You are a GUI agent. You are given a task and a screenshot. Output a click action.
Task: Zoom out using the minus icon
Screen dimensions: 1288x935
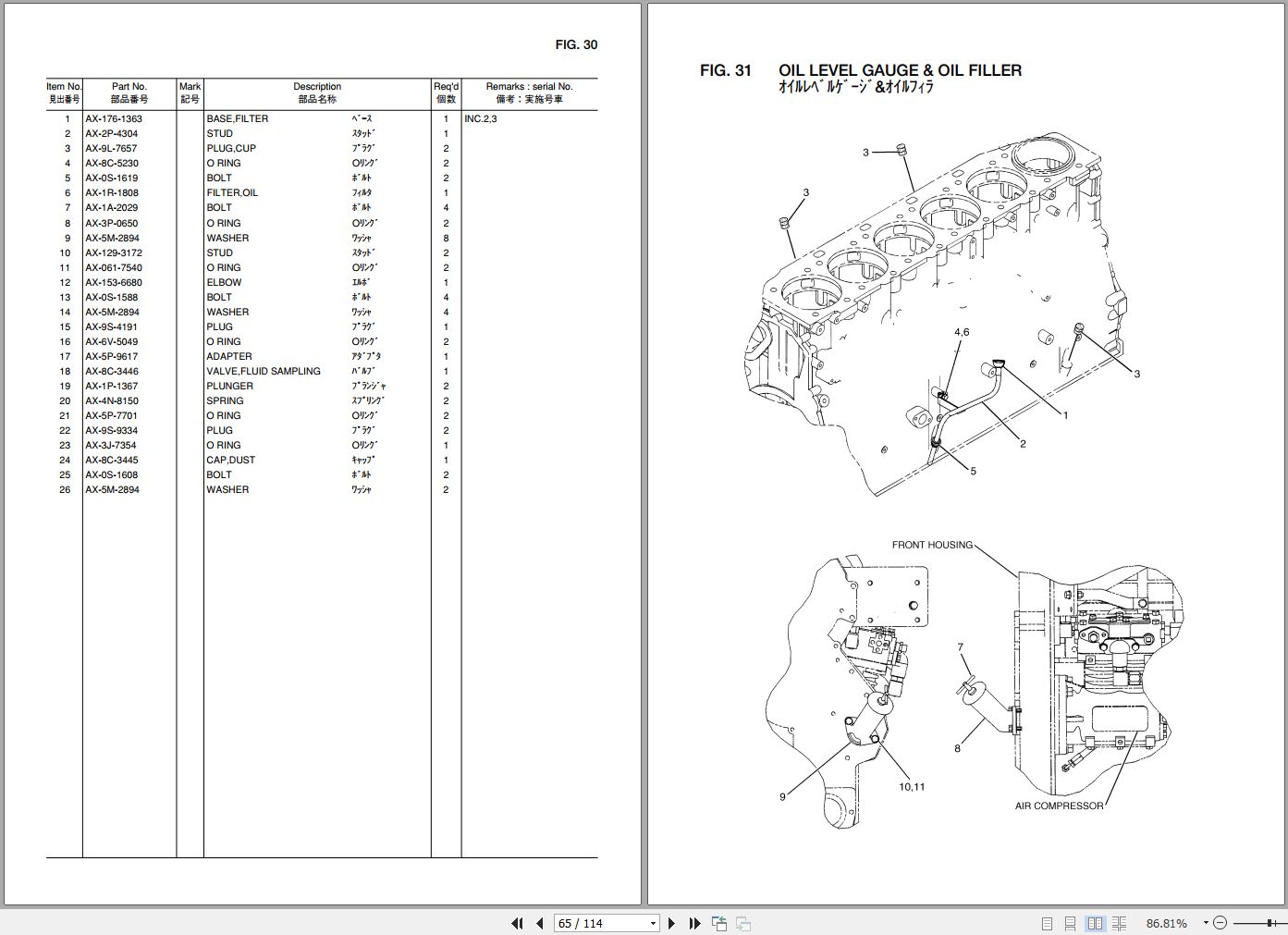click(x=1221, y=923)
